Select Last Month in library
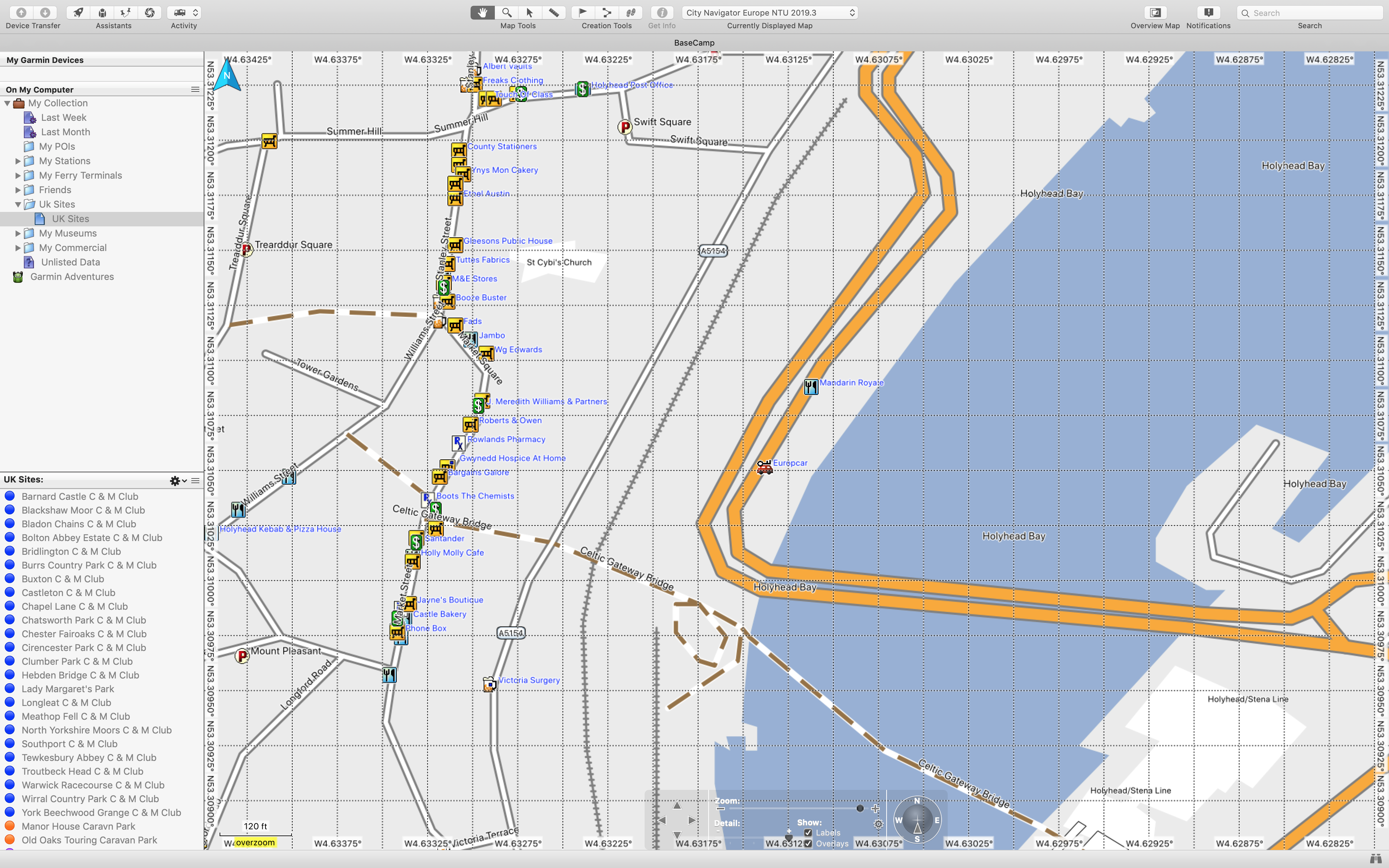The height and width of the screenshot is (868, 1389). point(65,132)
